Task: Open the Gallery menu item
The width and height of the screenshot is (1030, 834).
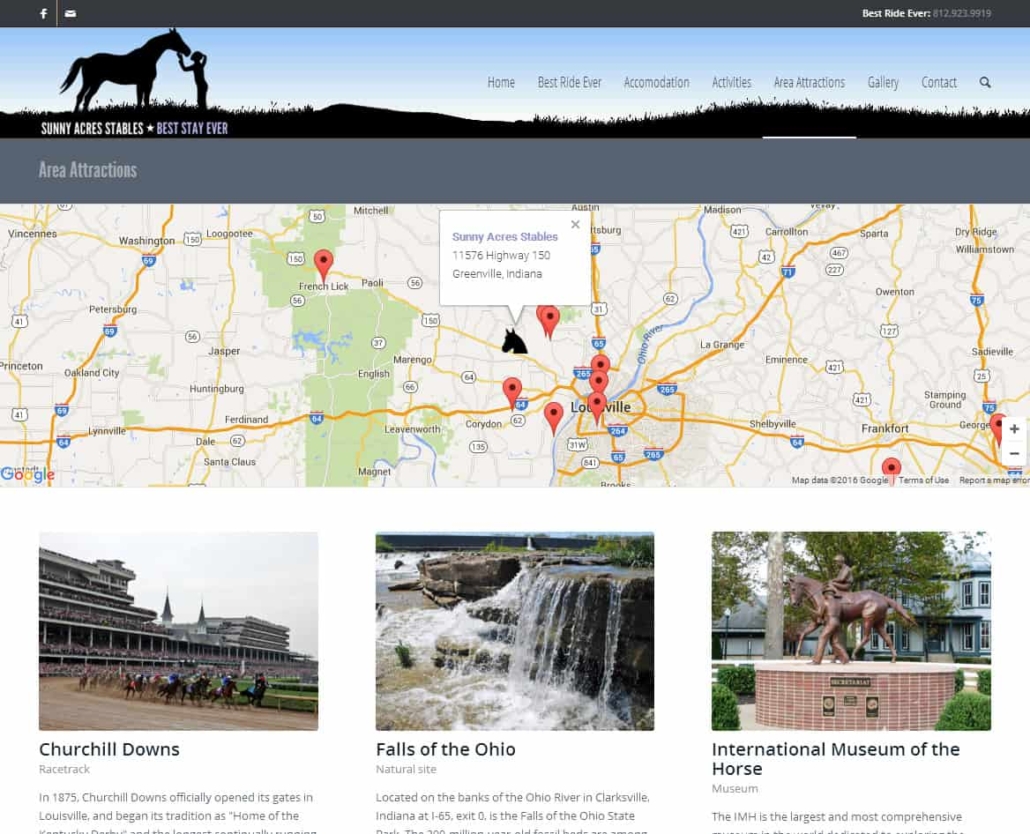Action: tap(883, 83)
